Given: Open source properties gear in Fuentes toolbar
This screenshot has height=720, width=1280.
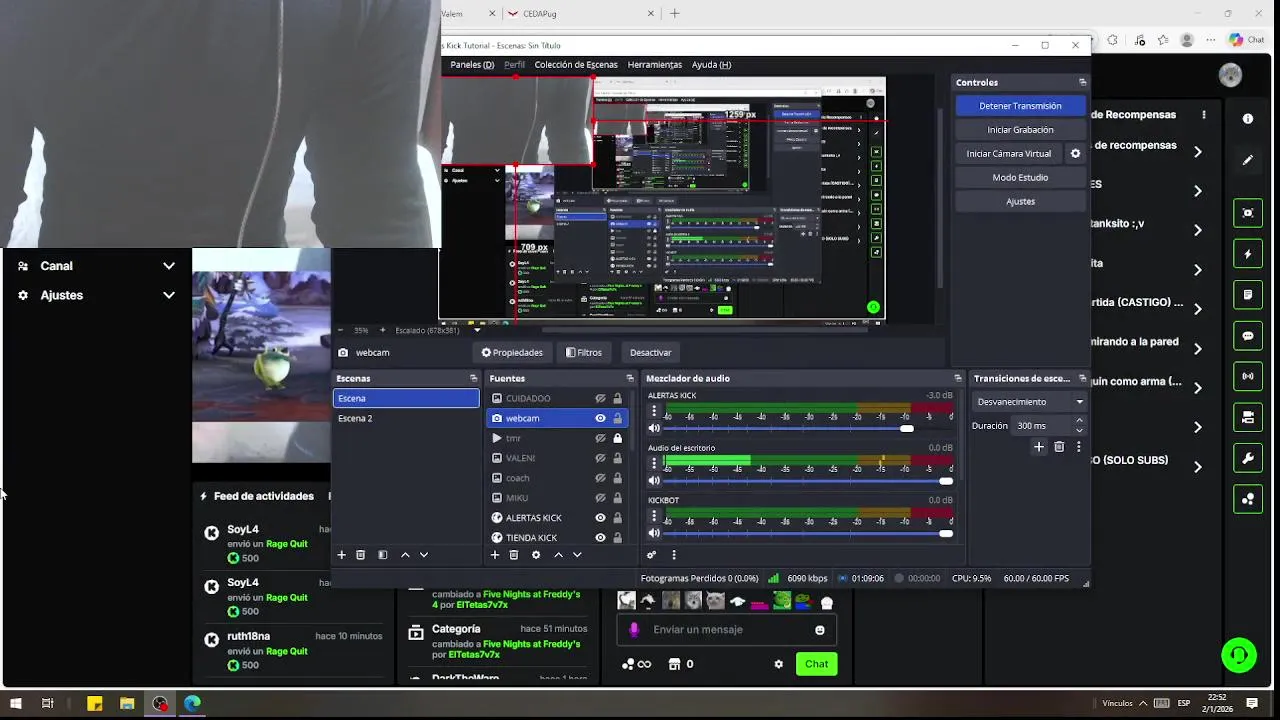Looking at the screenshot, I should click(x=536, y=555).
